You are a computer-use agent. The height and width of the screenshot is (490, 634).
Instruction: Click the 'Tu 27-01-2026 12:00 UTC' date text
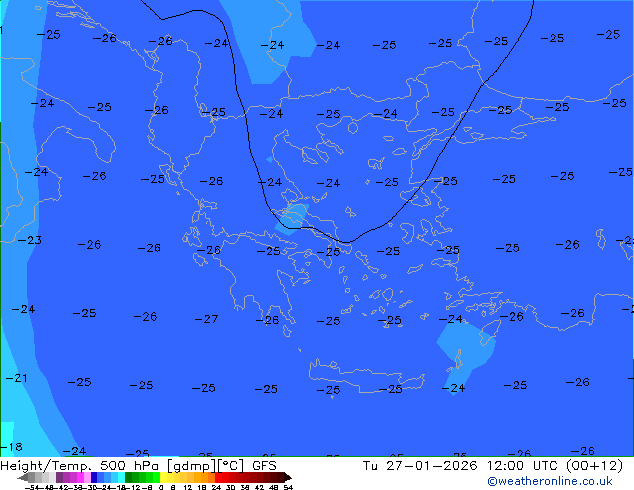pyautogui.click(x=463, y=466)
